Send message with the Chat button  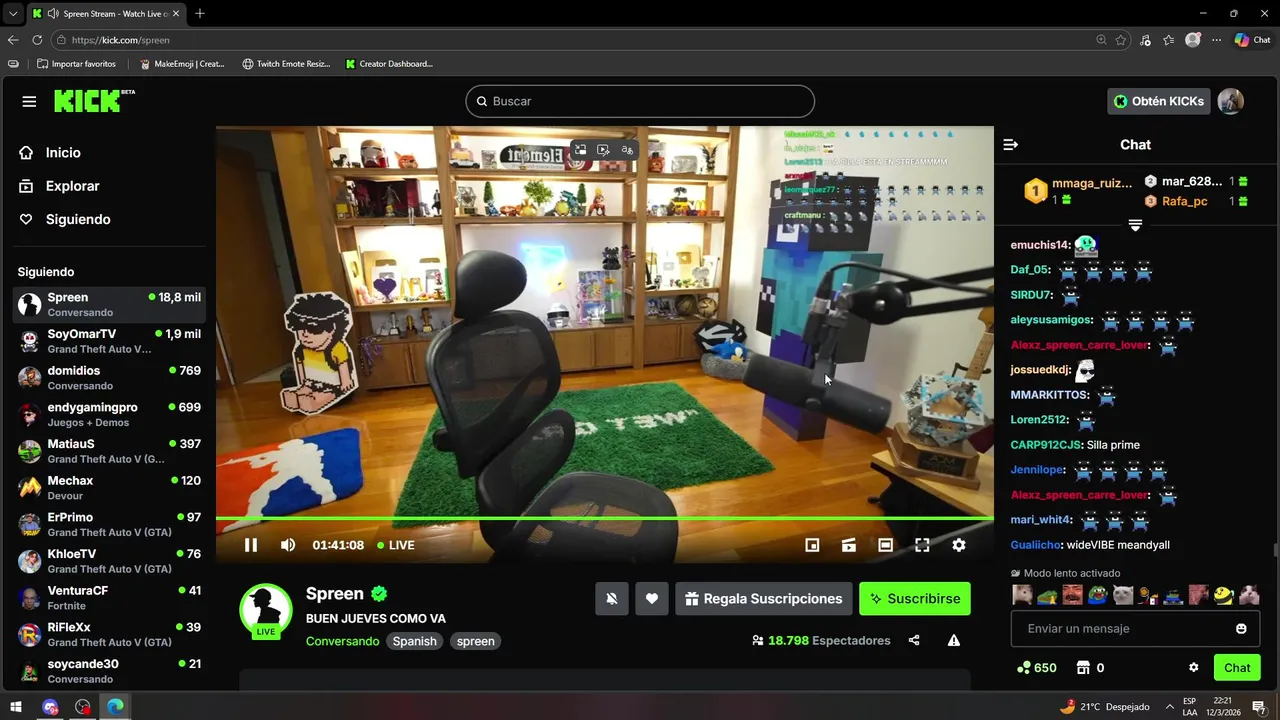point(1237,668)
